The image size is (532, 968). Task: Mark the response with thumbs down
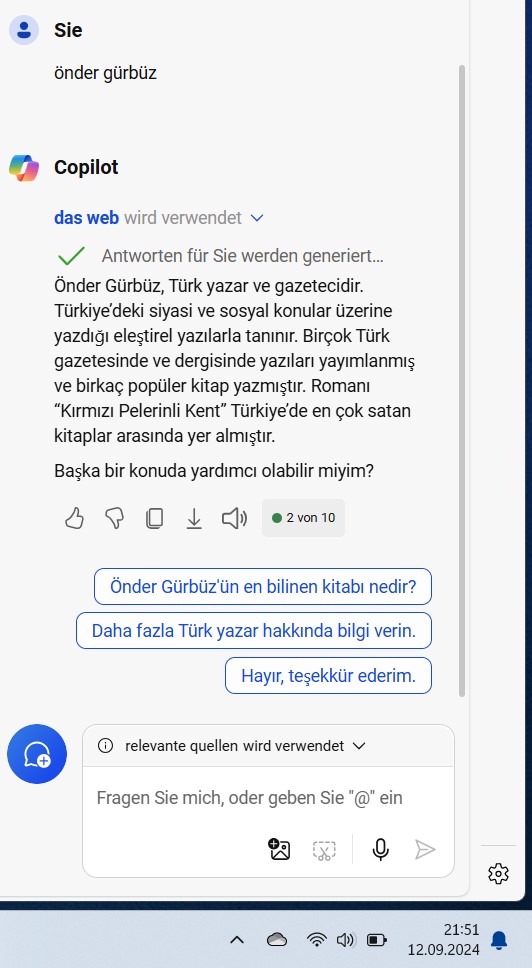[x=114, y=518]
